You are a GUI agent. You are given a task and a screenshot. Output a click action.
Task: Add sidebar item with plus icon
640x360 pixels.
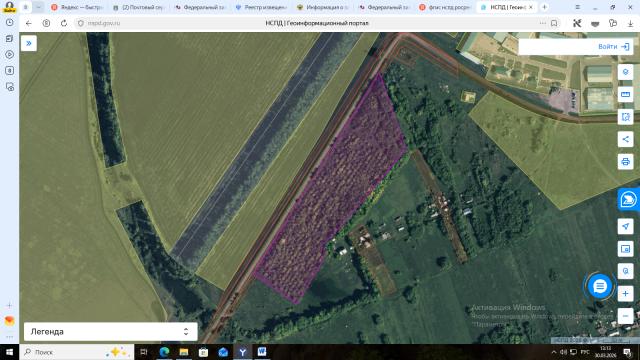[9, 305]
